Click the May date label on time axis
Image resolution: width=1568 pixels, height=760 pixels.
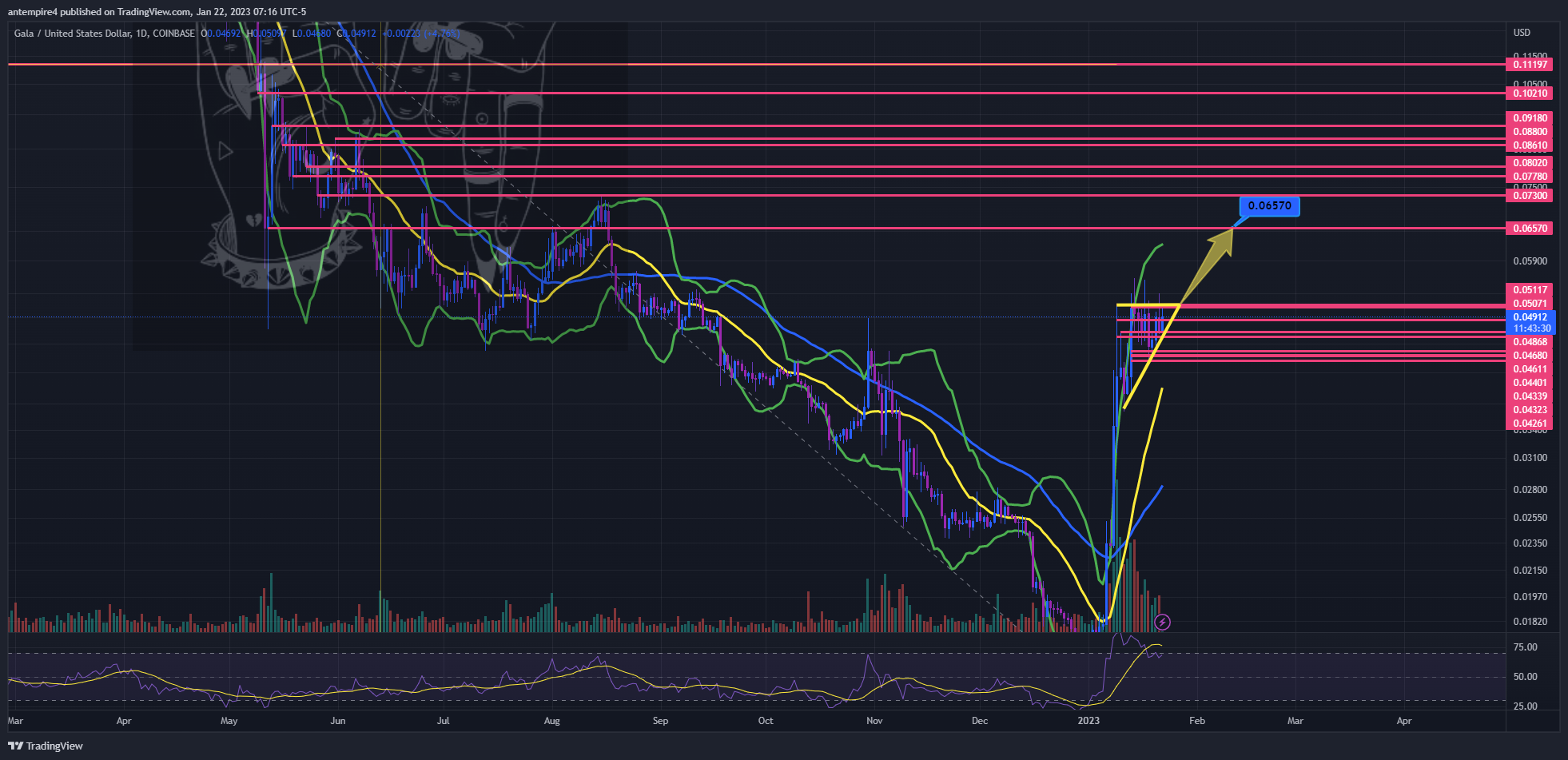(x=229, y=721)
